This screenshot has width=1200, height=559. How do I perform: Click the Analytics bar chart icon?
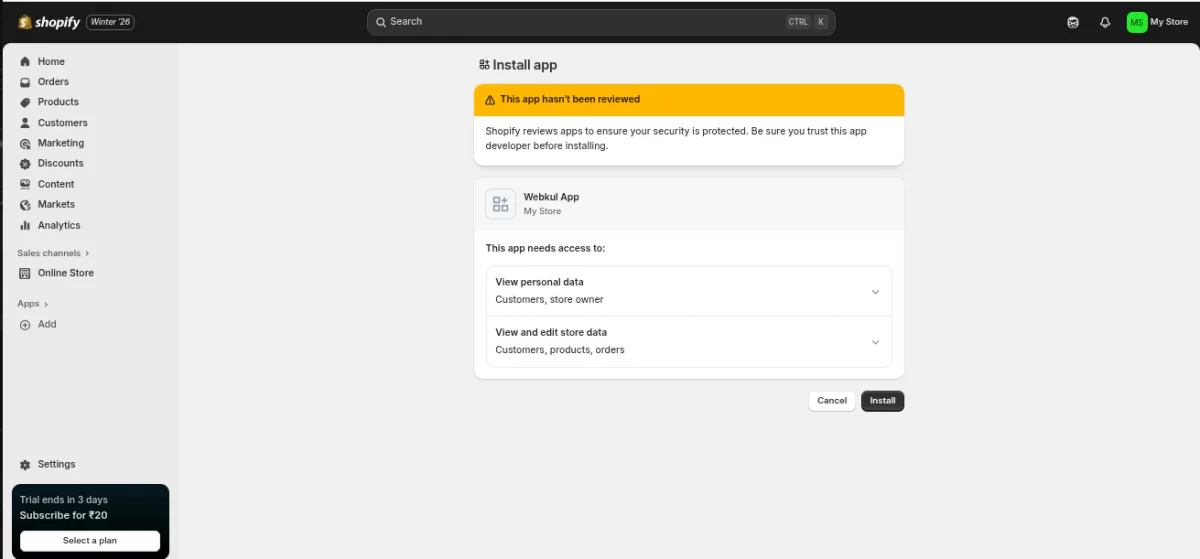pos(25,226)
